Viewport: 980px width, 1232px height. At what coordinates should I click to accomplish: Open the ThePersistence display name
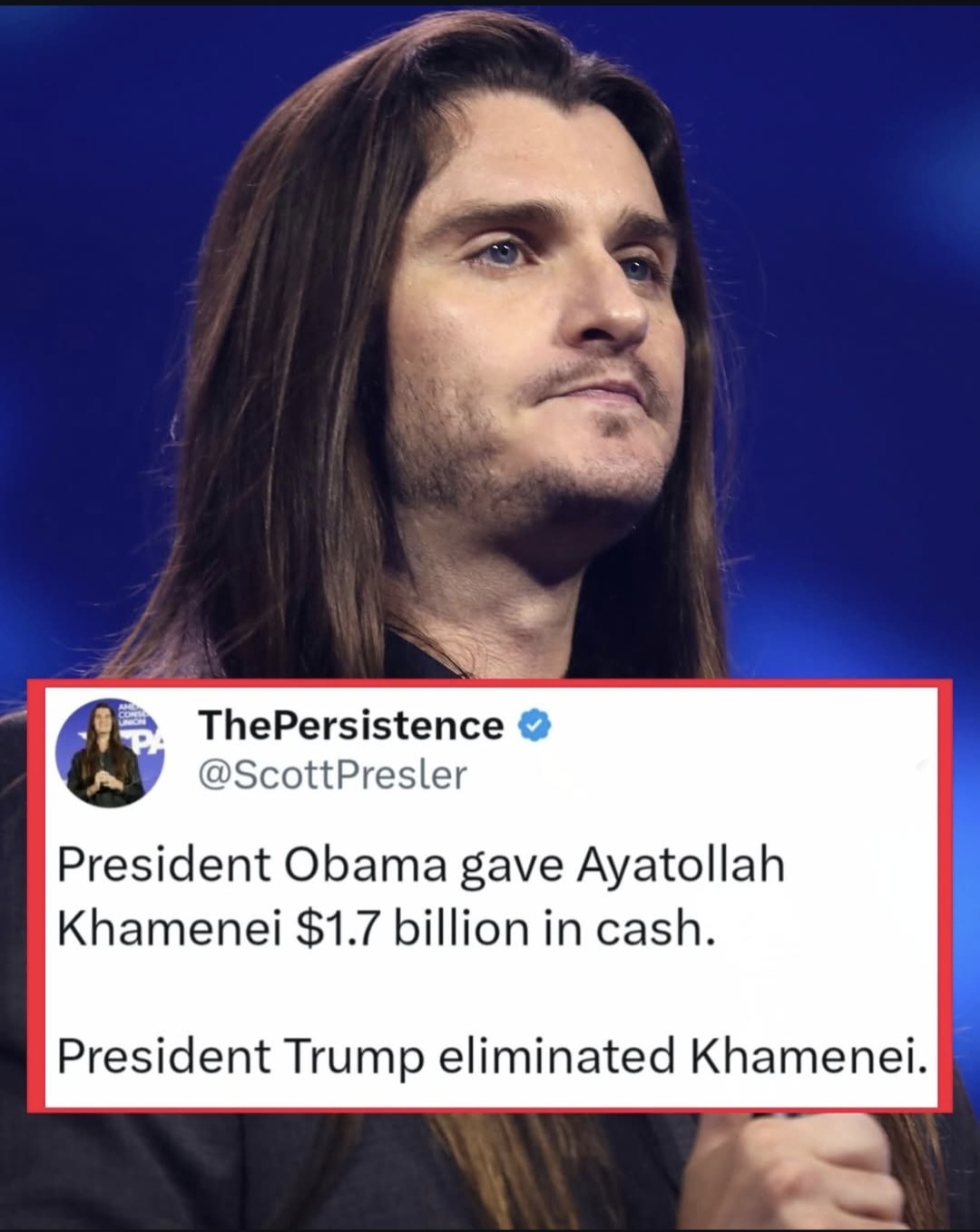[x=350, y=725]
